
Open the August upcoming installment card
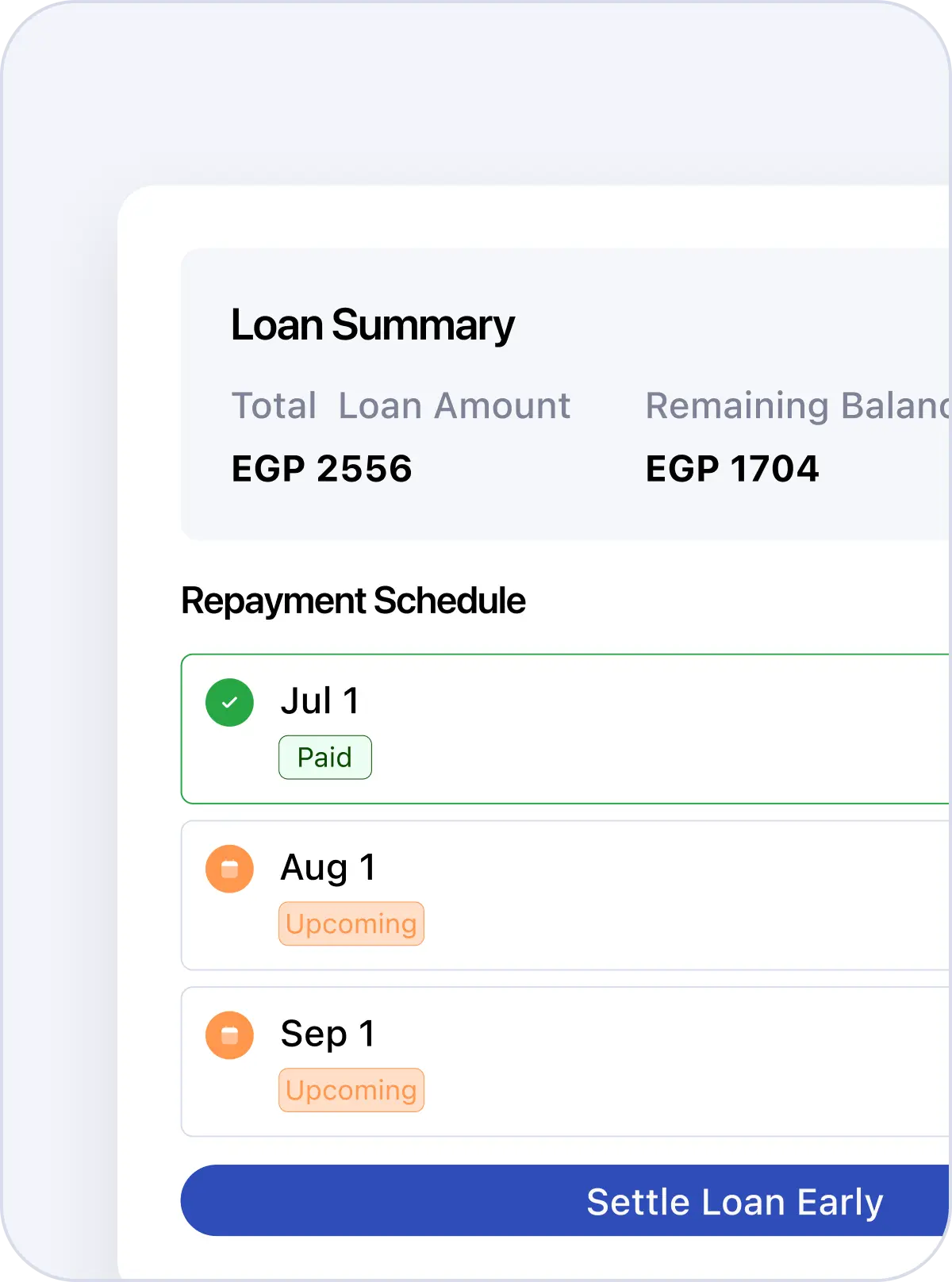635,896
